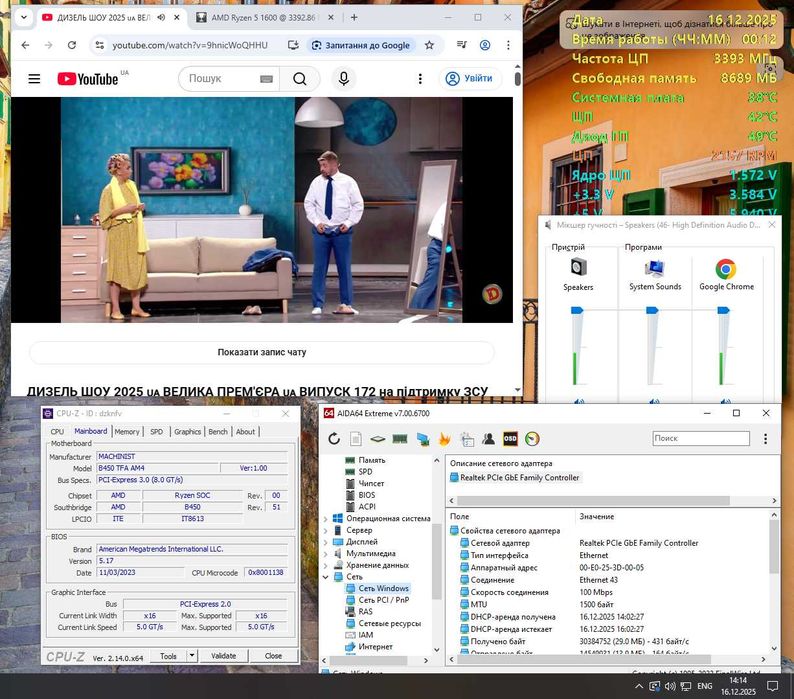Click the YouTube search magnifier button

[300, 79]
